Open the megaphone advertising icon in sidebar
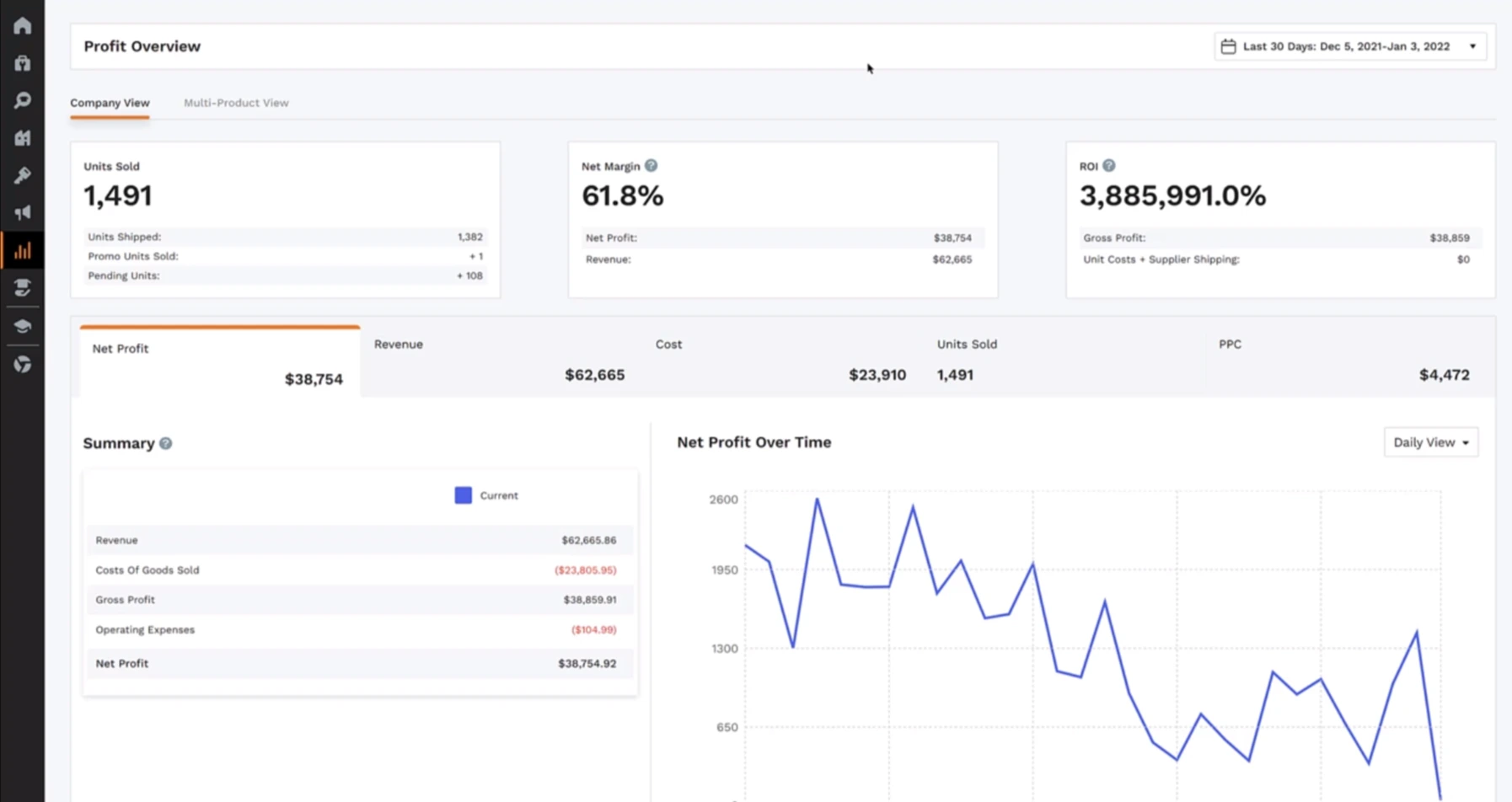Image resolution: width=1512 pixels, height=802 pixels. pyautogui.click(x=23, y=213)
